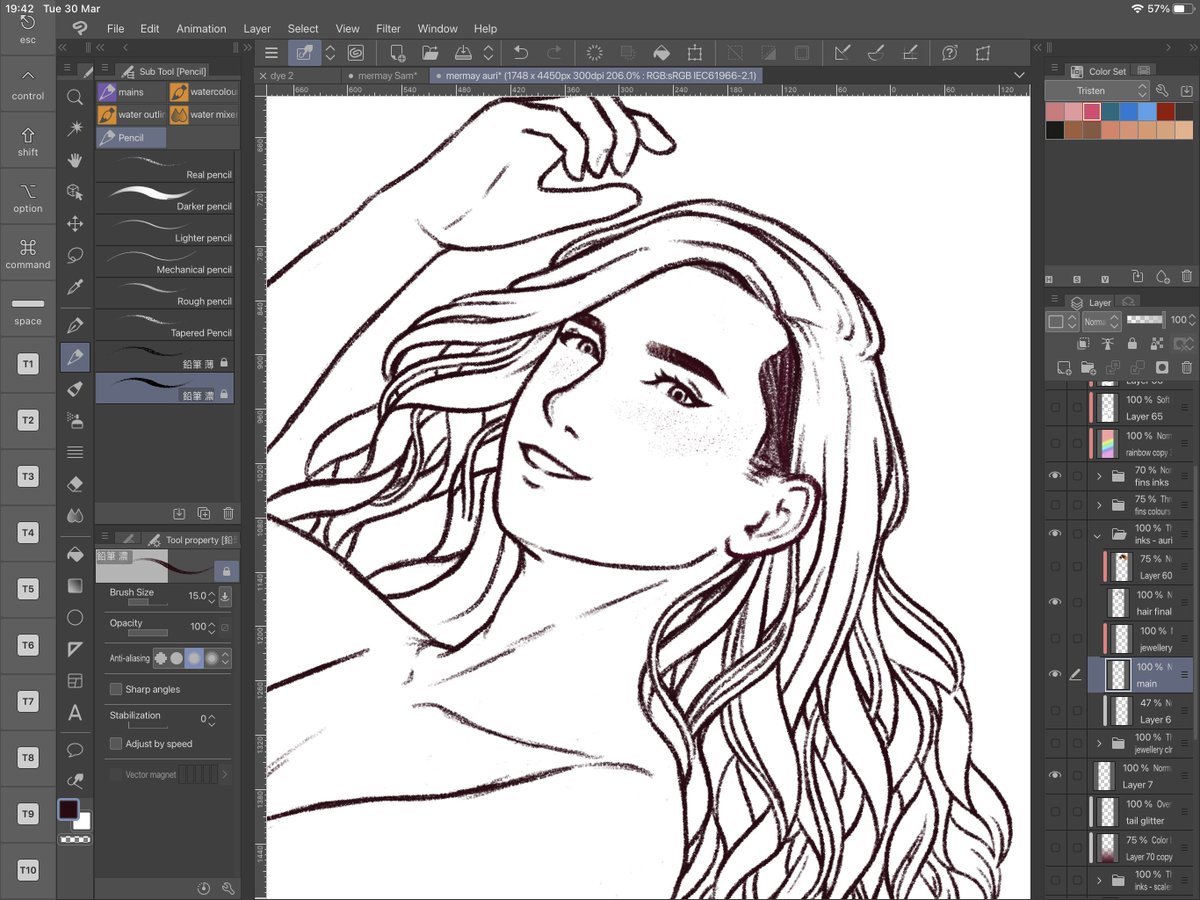Select the Figure circle tool

pyautogui.click(x=75, y=617)
